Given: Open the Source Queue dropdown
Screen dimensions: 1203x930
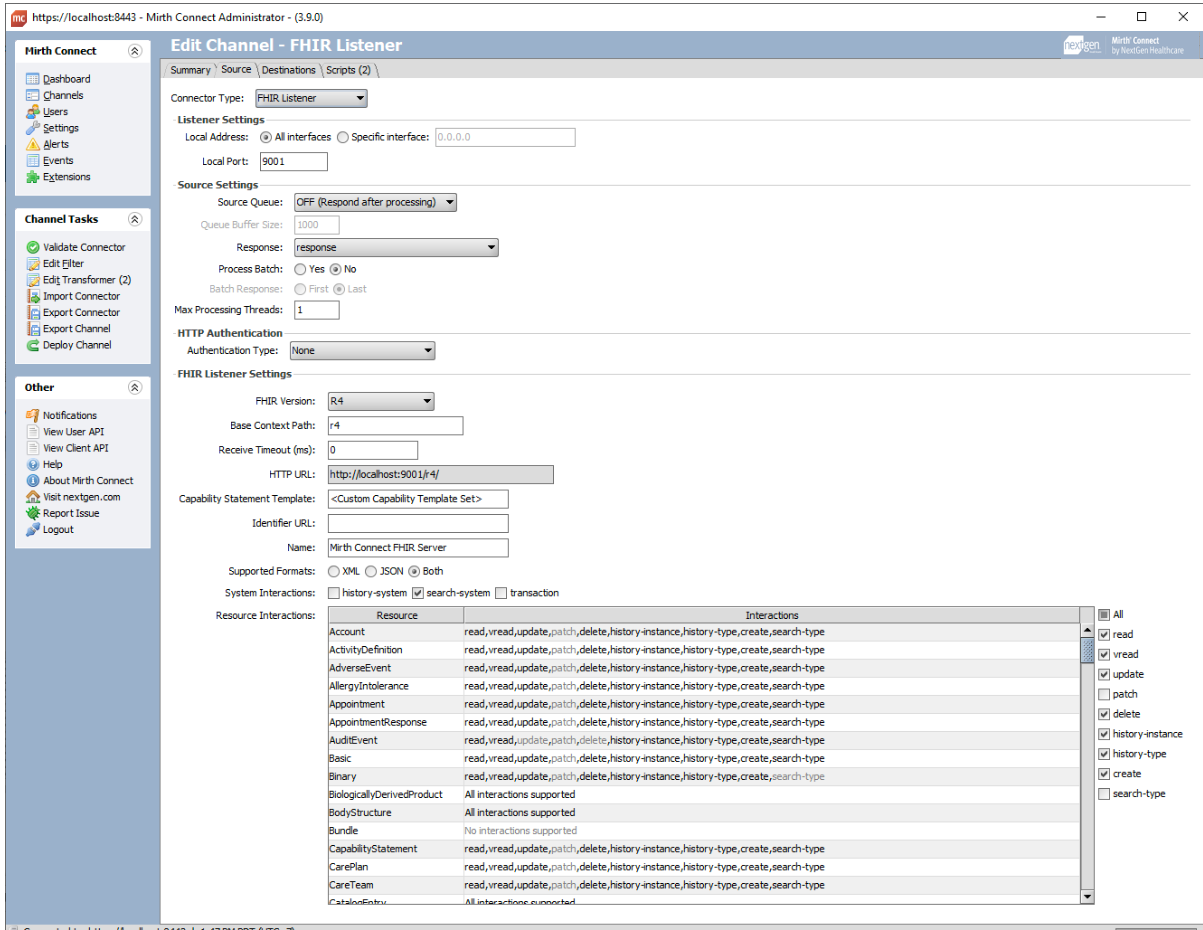Looking at the screenshot, I should point(375,202).
